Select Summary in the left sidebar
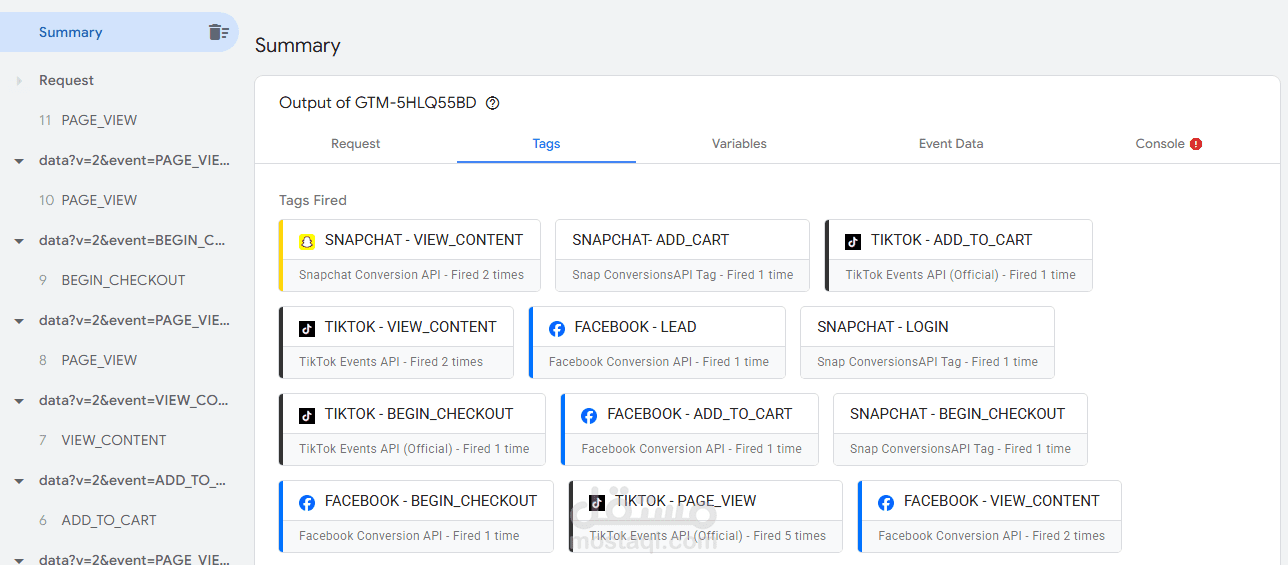The height and width of the screenshot is (565, 1288). tap(70, 32)
